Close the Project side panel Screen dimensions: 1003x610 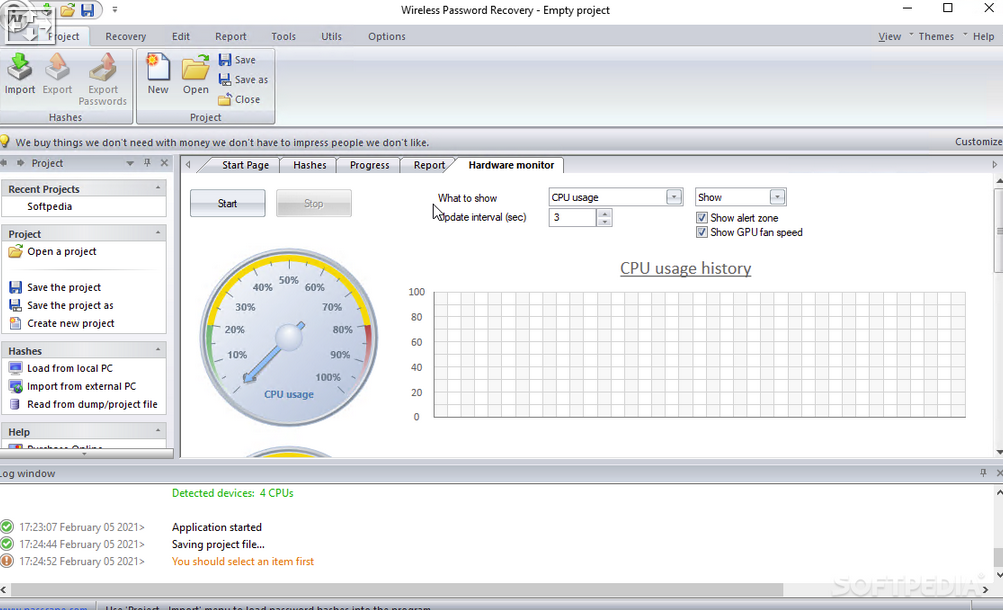tap(164, 162)
